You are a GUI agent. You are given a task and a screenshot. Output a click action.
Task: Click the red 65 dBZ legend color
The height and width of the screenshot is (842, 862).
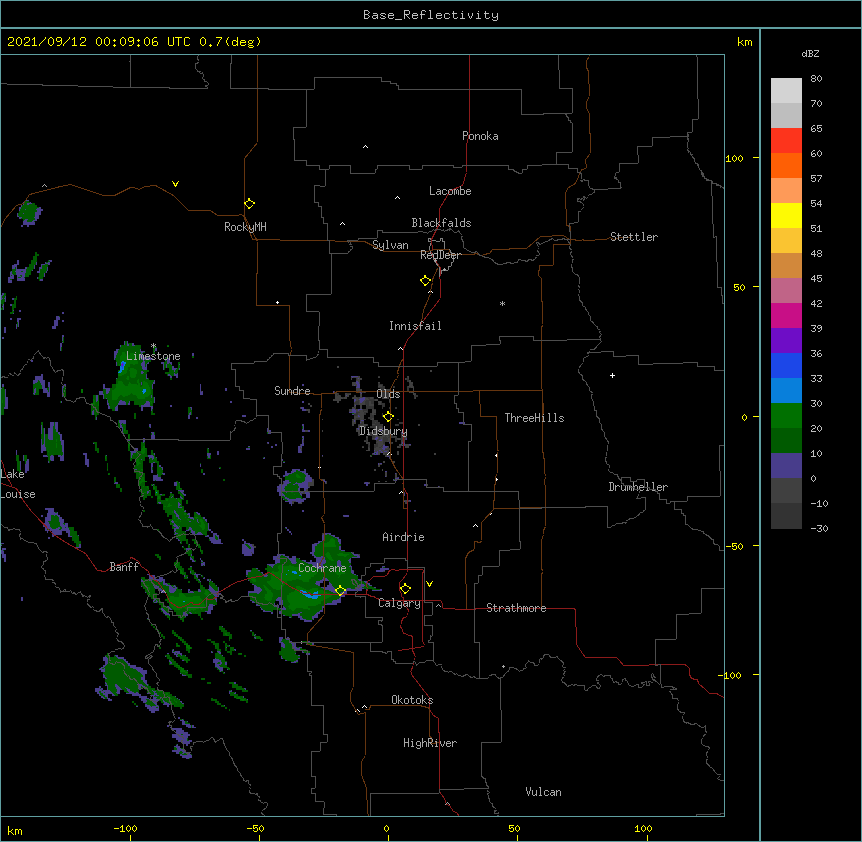click(x=786, y=140)
